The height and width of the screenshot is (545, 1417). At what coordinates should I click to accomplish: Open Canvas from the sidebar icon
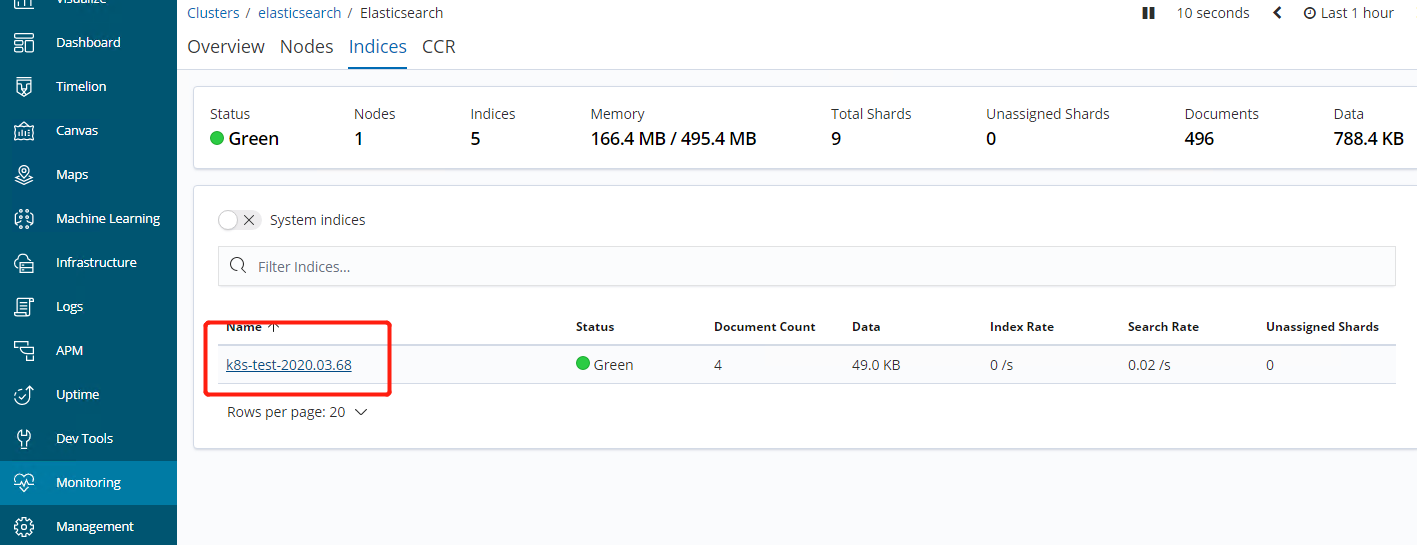(x=24, y=131)
